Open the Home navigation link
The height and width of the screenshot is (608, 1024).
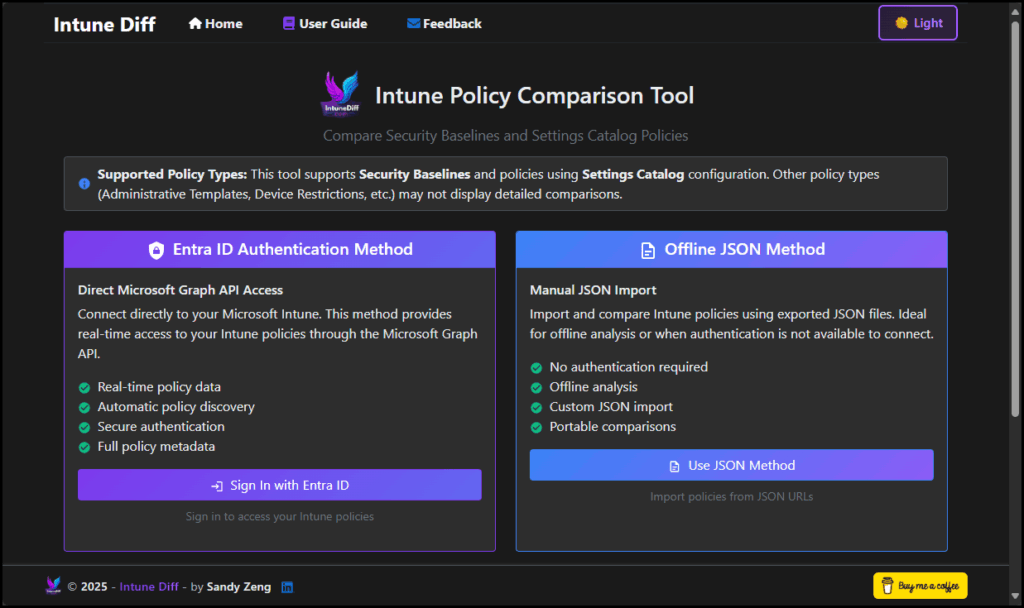[216, 24]
